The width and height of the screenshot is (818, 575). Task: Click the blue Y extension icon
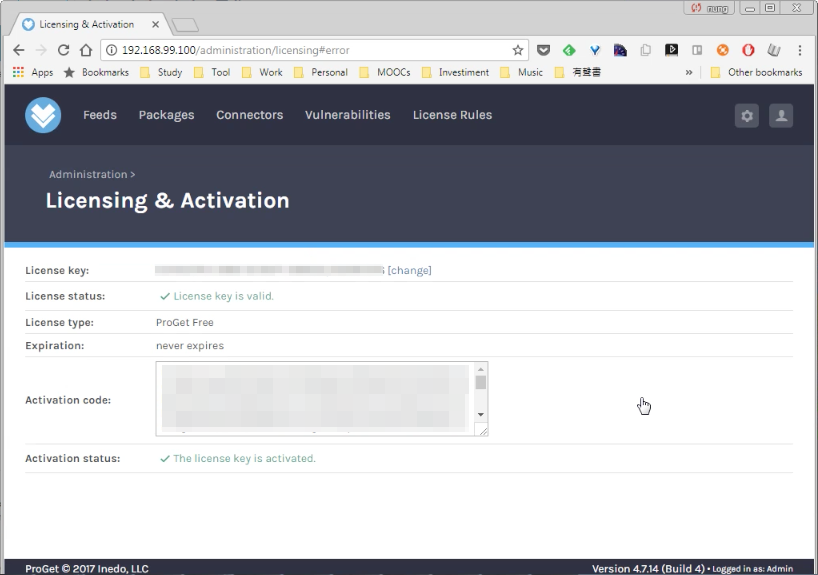(595, 50)
